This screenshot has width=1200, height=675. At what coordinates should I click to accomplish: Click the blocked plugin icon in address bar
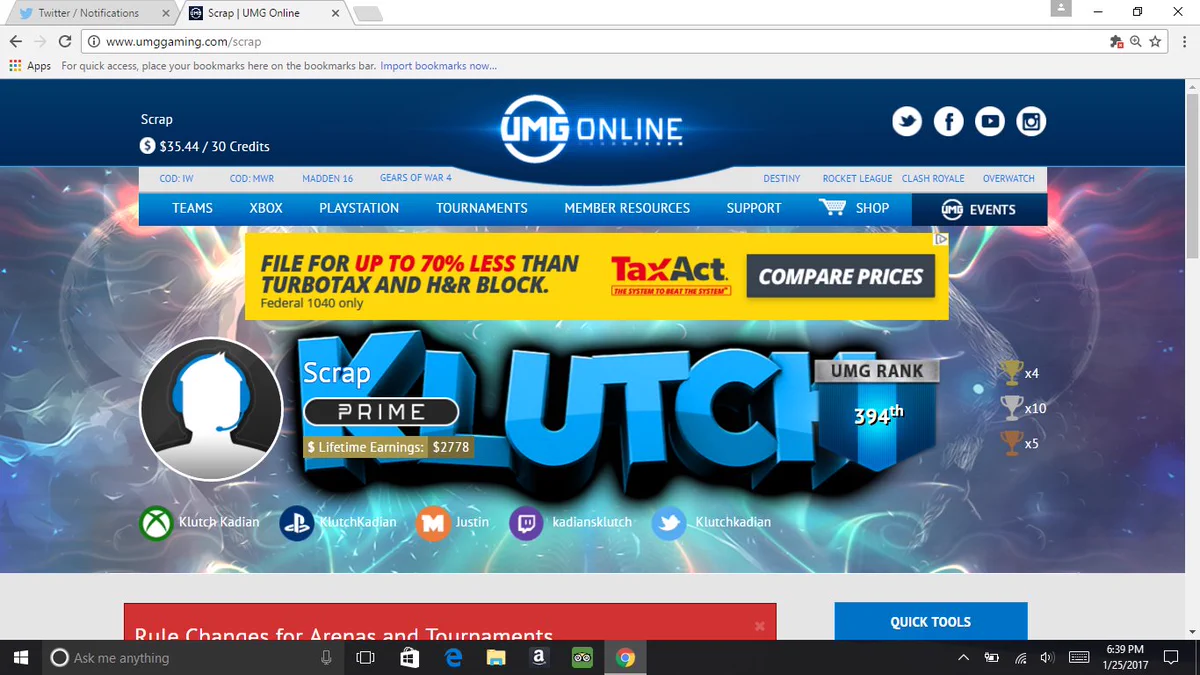pyautogui.click(x=1117, y=41)
